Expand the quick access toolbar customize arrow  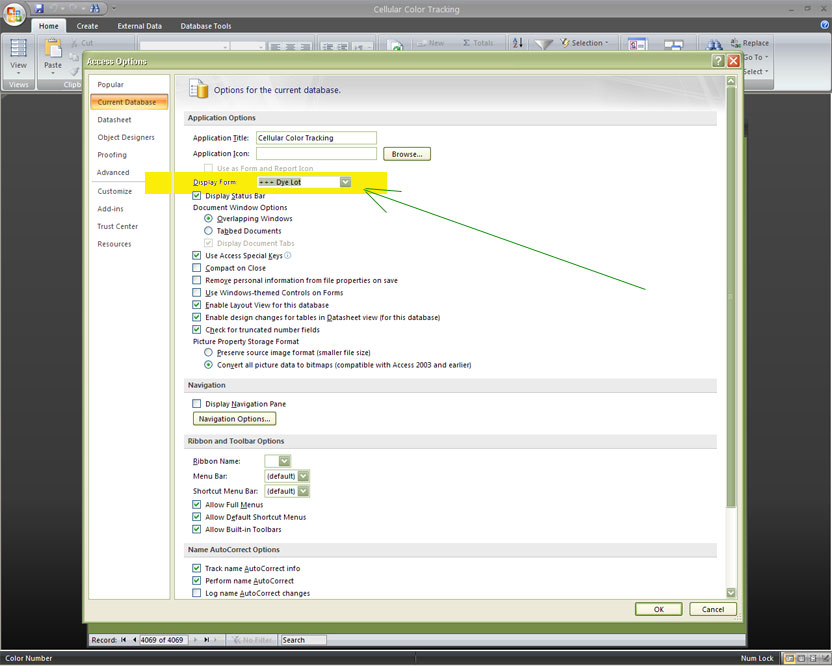point(114,8)
